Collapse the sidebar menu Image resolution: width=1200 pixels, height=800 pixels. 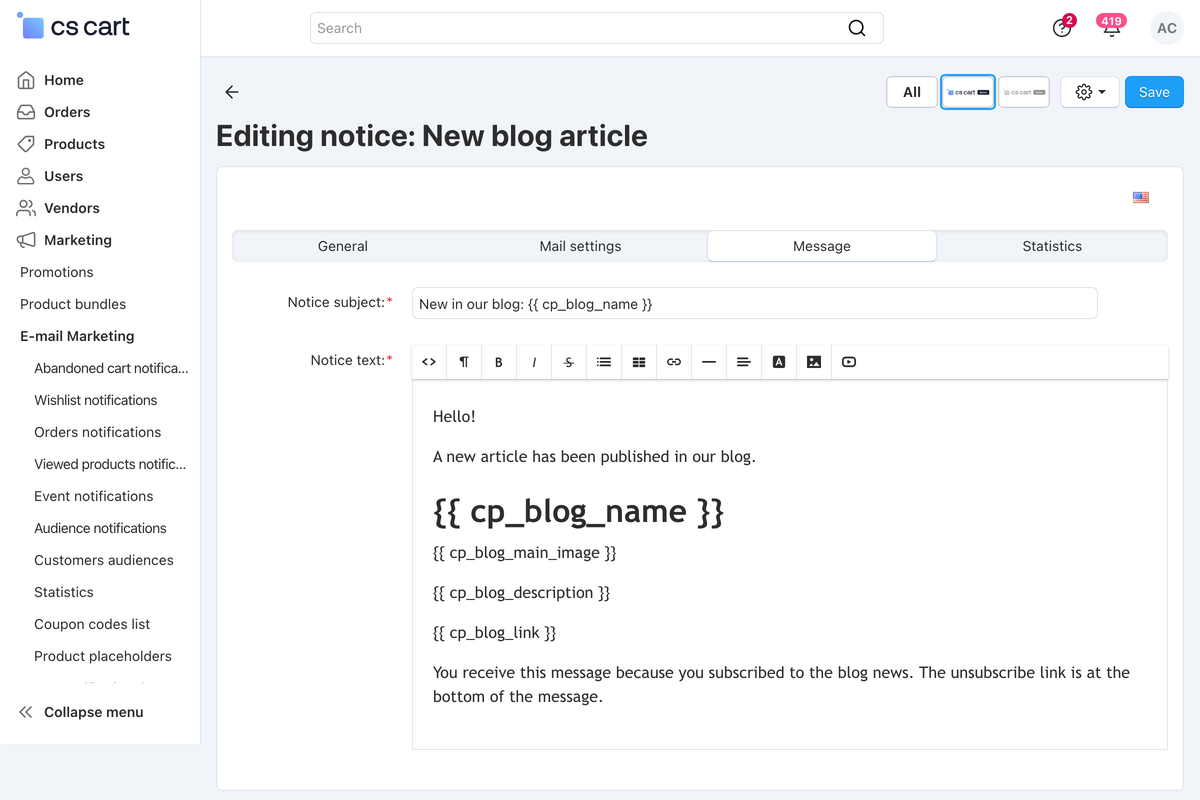[x=82, y=712]
